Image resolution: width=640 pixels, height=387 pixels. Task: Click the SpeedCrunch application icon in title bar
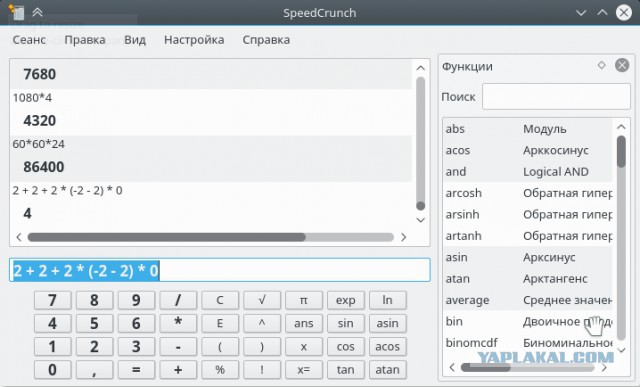point(16,12)
